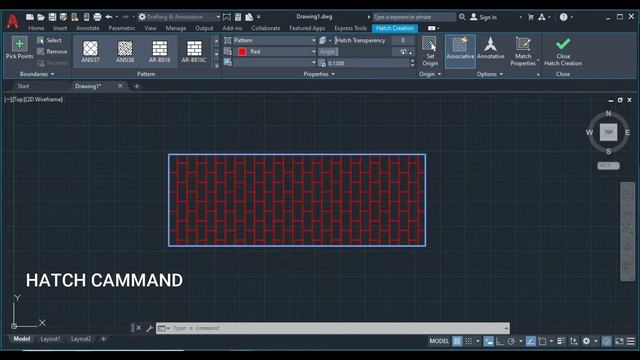This screenshot has height=360, width=640.
Task: Click the hatch Angle slider
Action: (x=354, y=51)
